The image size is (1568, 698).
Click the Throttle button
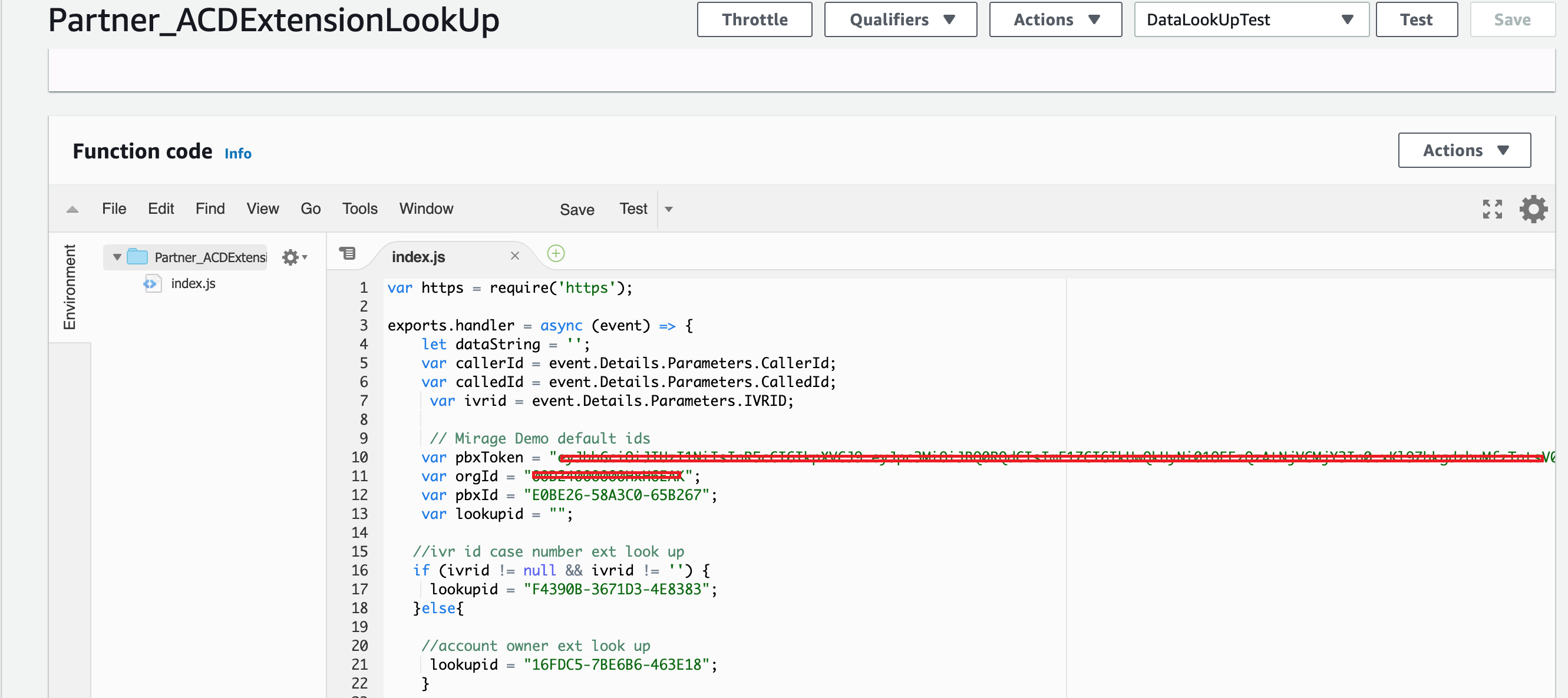(x=754, y=20)
